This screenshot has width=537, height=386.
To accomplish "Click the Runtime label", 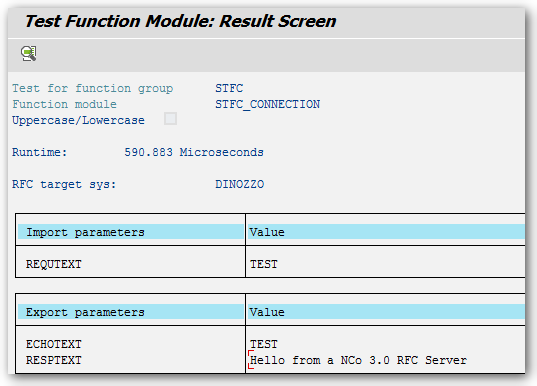I will (x=40, y=152).
